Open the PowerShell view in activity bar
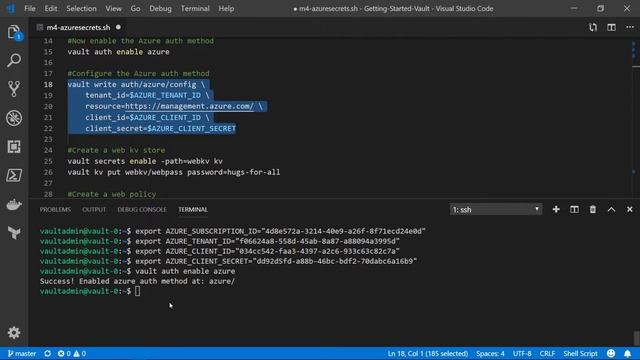The width and height of the screenshot is (640, 360). (x=14, y=176)
